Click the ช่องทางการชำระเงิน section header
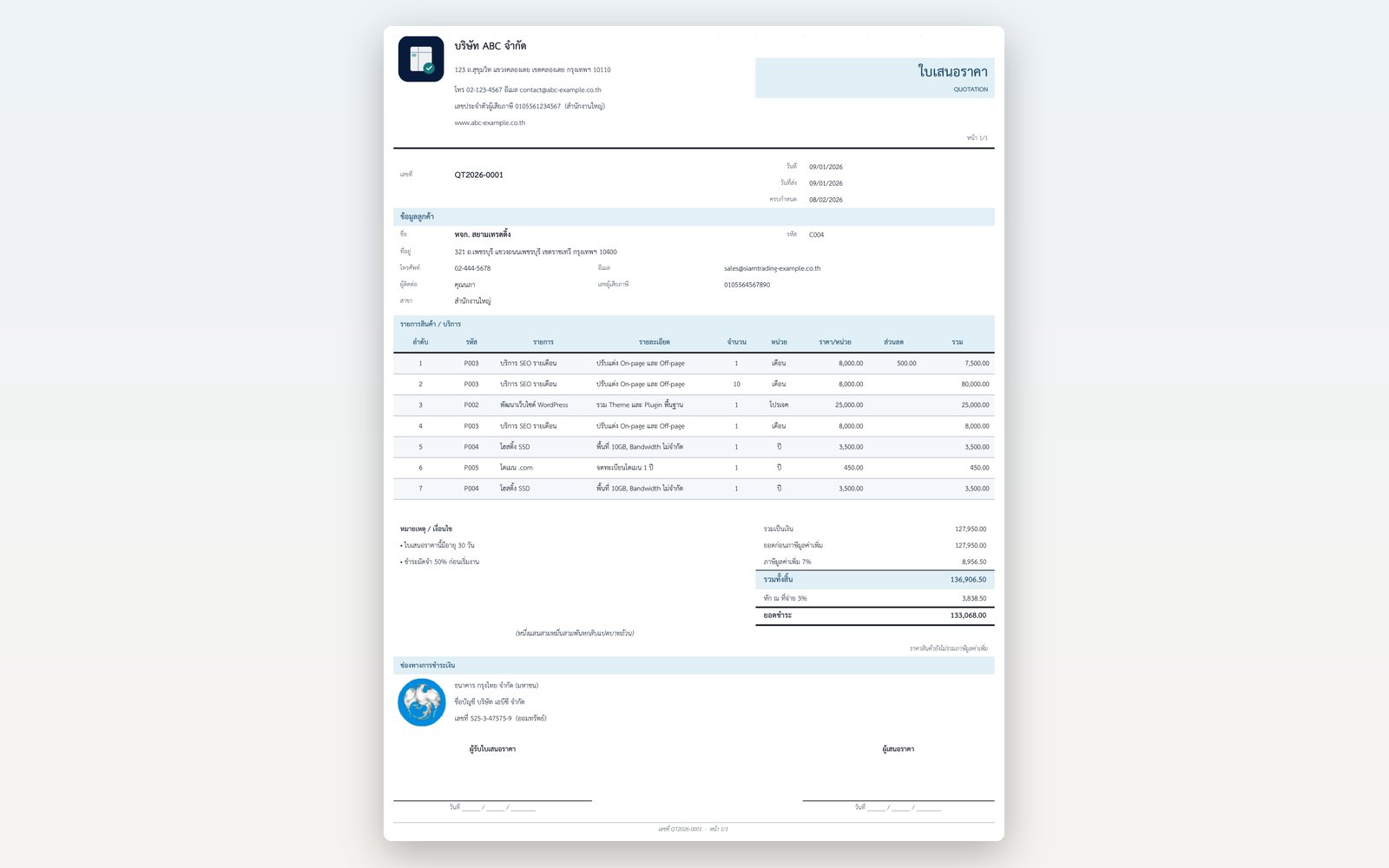This screenshot has height=868, width=1389. (694, 666)
